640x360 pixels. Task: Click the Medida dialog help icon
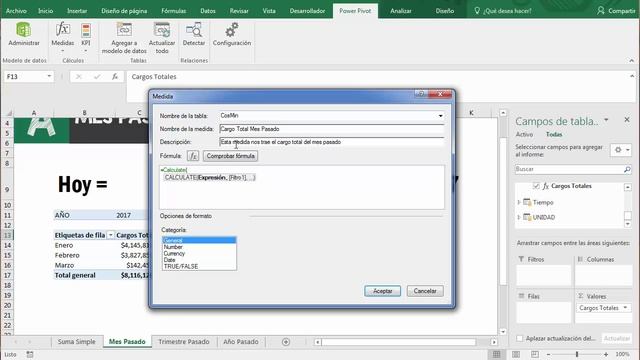coord(421,94)
